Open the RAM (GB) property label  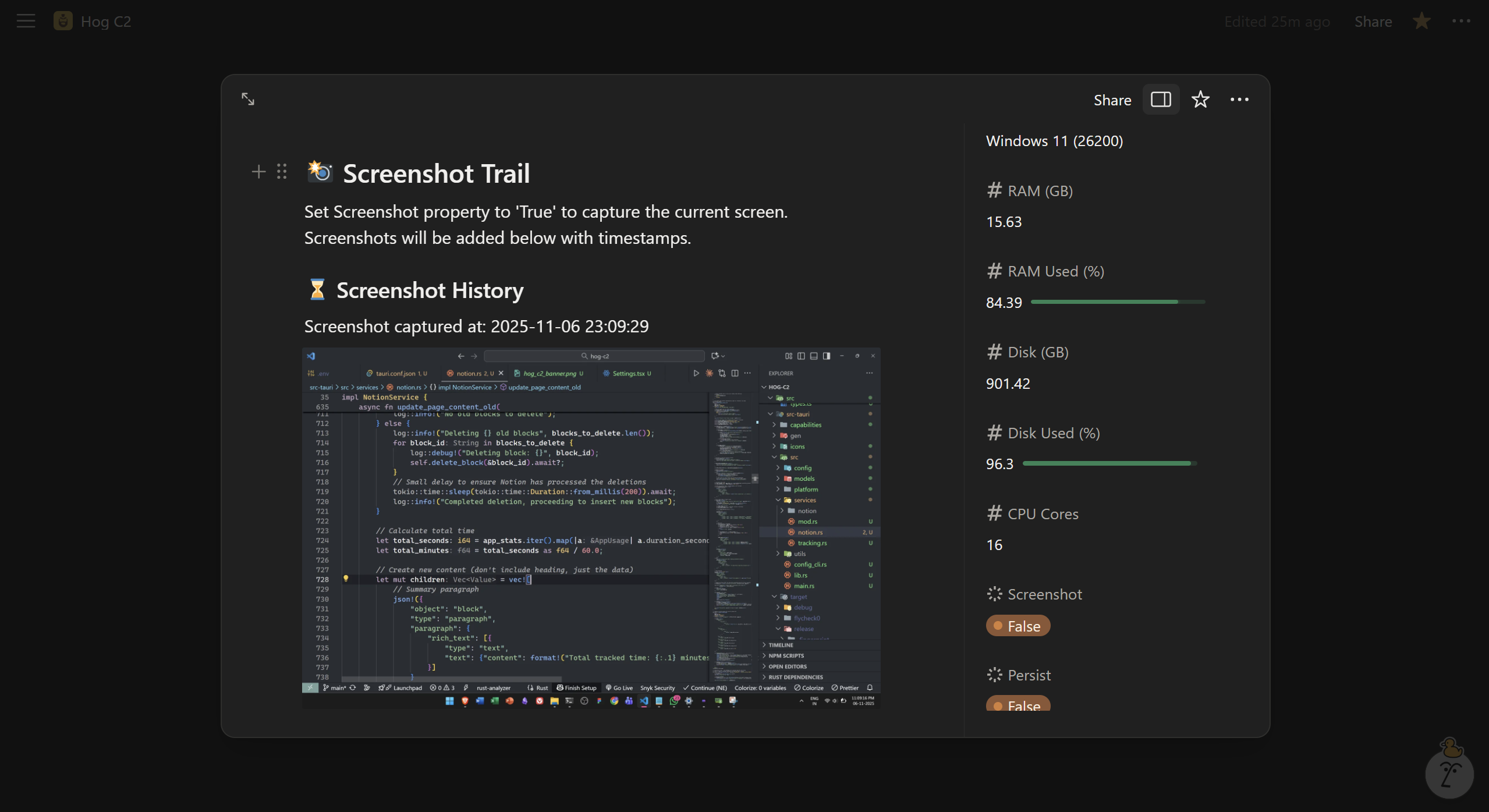[x=1040, y=191]
